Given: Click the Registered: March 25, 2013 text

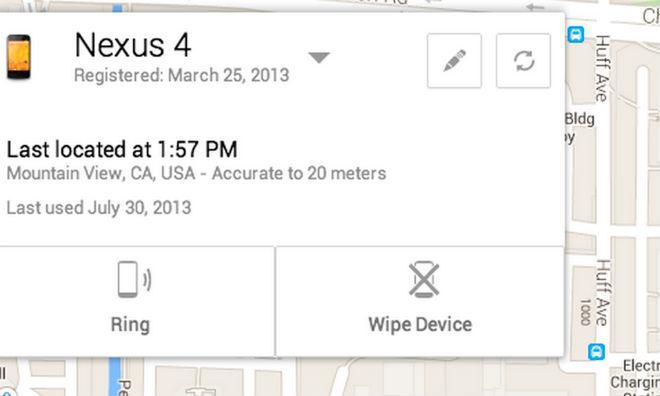Looking at the screenshot, I should pos(181,75).
